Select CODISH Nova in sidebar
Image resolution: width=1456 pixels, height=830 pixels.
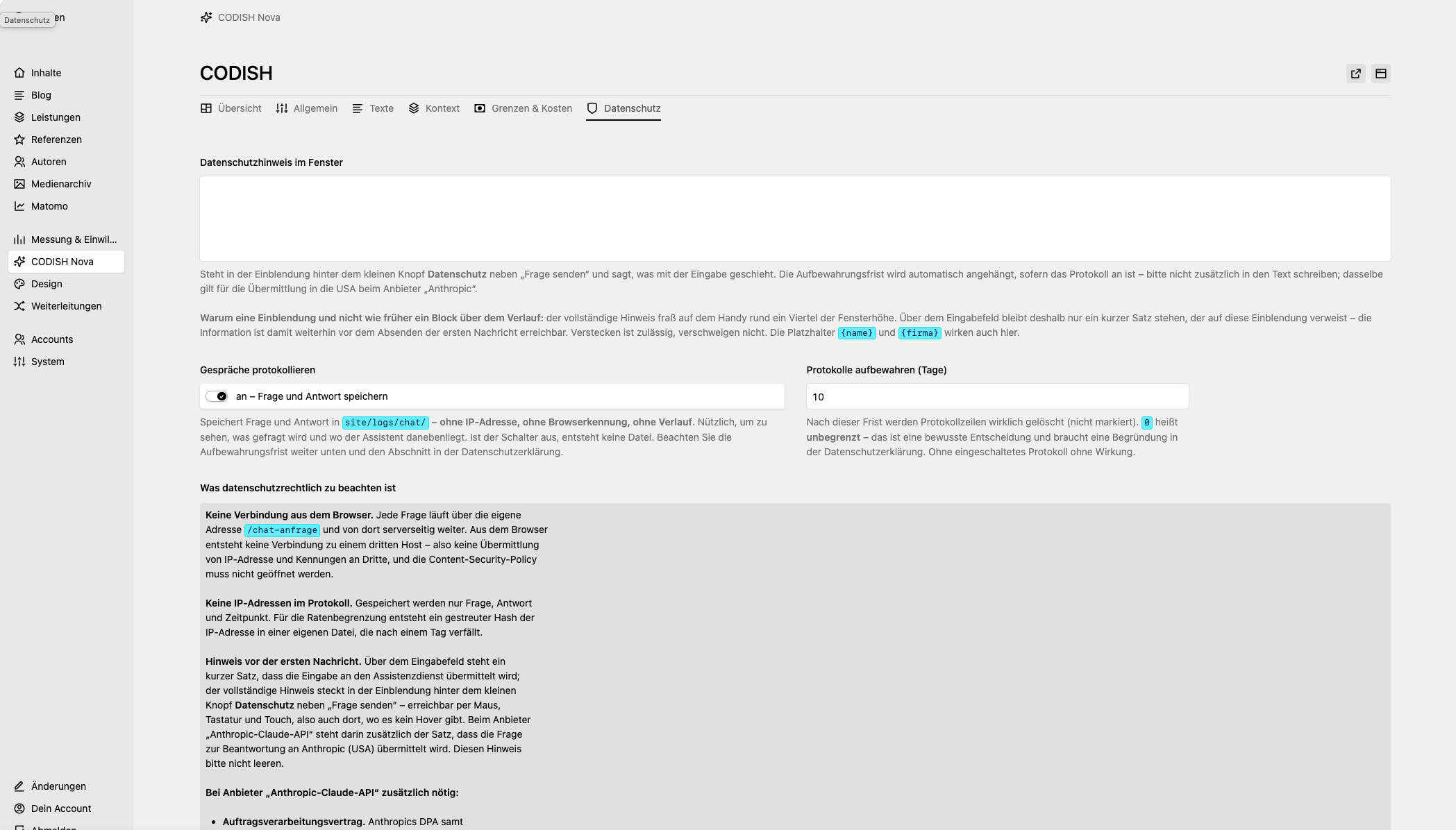66,262
